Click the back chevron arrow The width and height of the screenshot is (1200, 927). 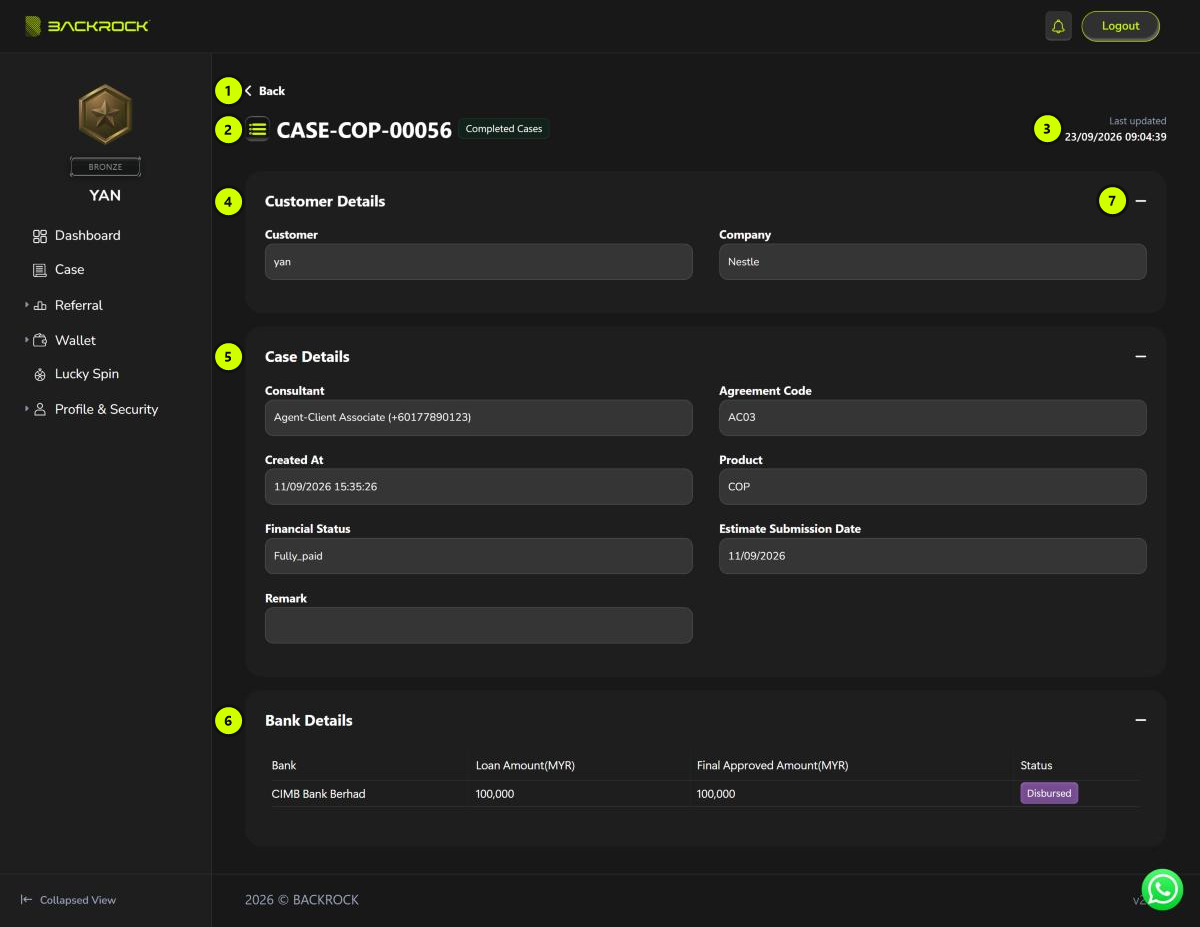(x=248, y=91)
